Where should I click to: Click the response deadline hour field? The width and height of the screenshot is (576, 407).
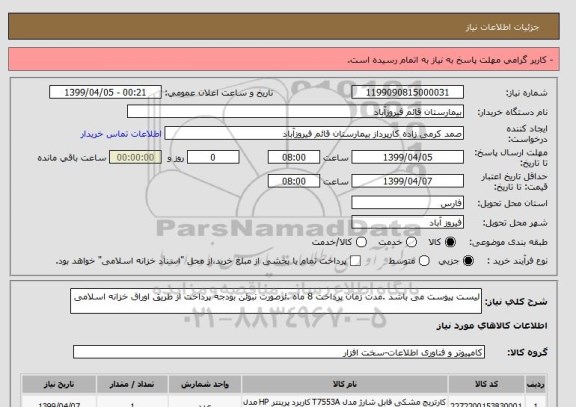pyautogui.click(x=294, y=157)
